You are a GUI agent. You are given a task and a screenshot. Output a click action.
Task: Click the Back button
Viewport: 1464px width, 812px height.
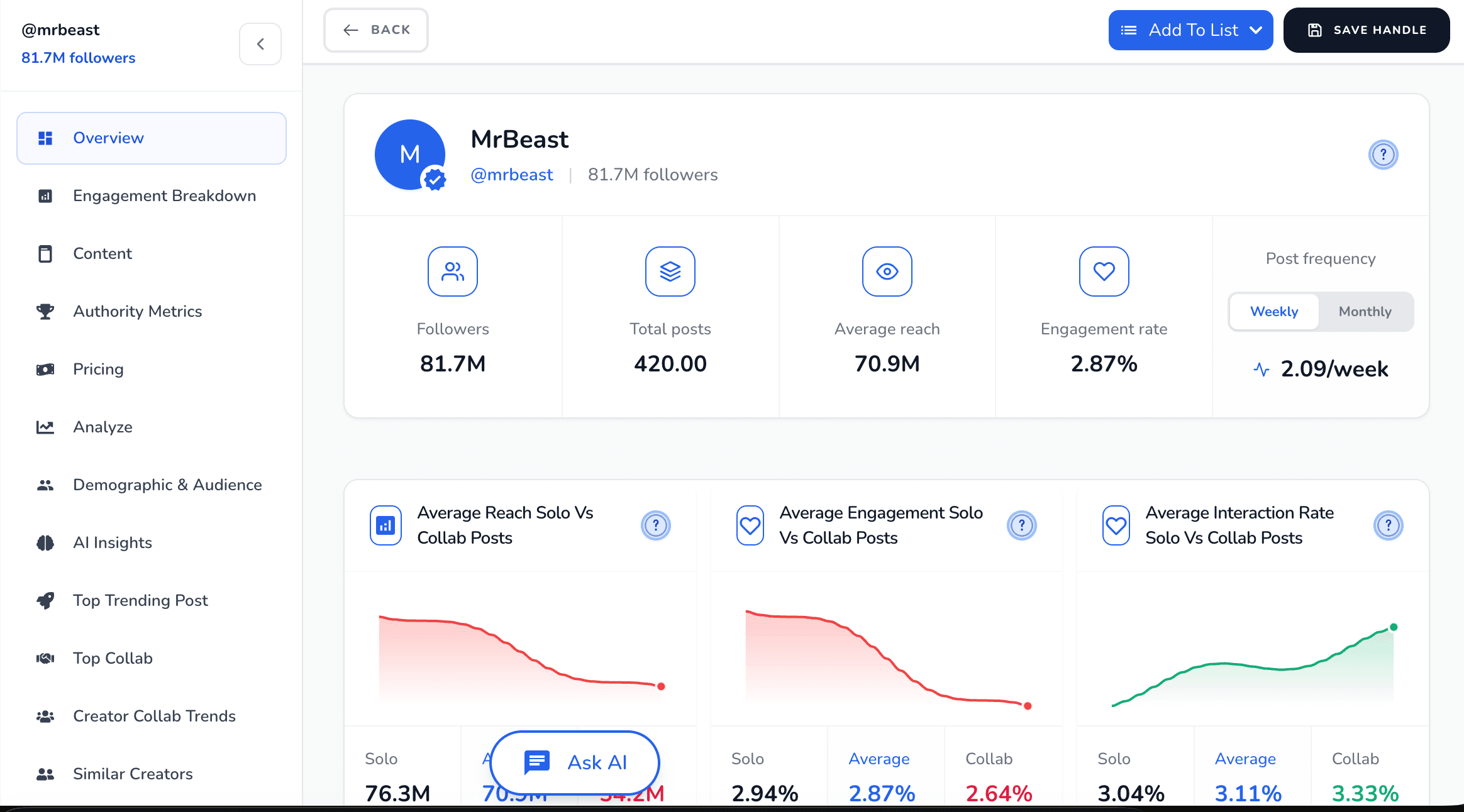pos(375,30)
